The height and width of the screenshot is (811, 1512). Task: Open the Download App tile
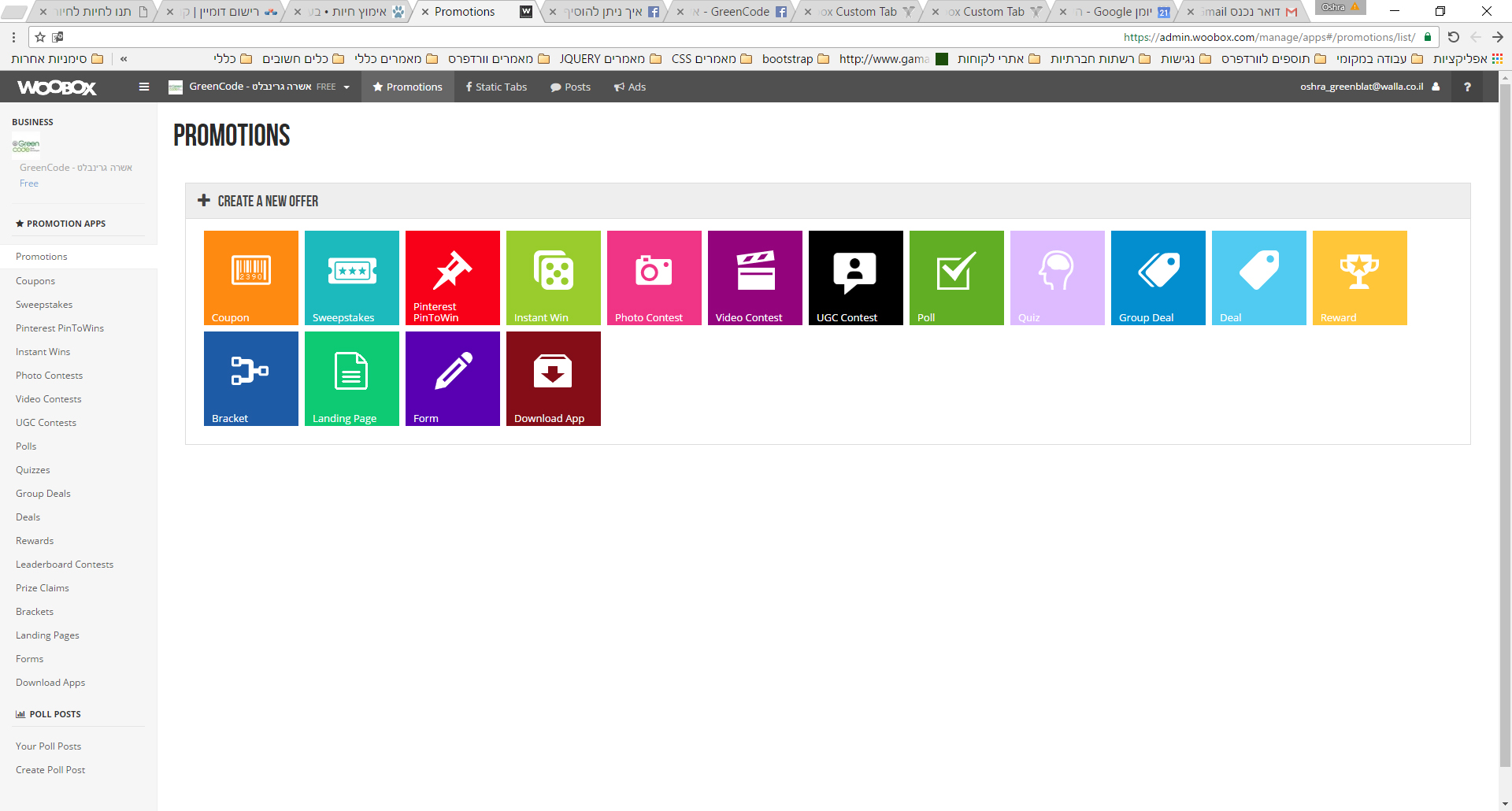[553, 378]
